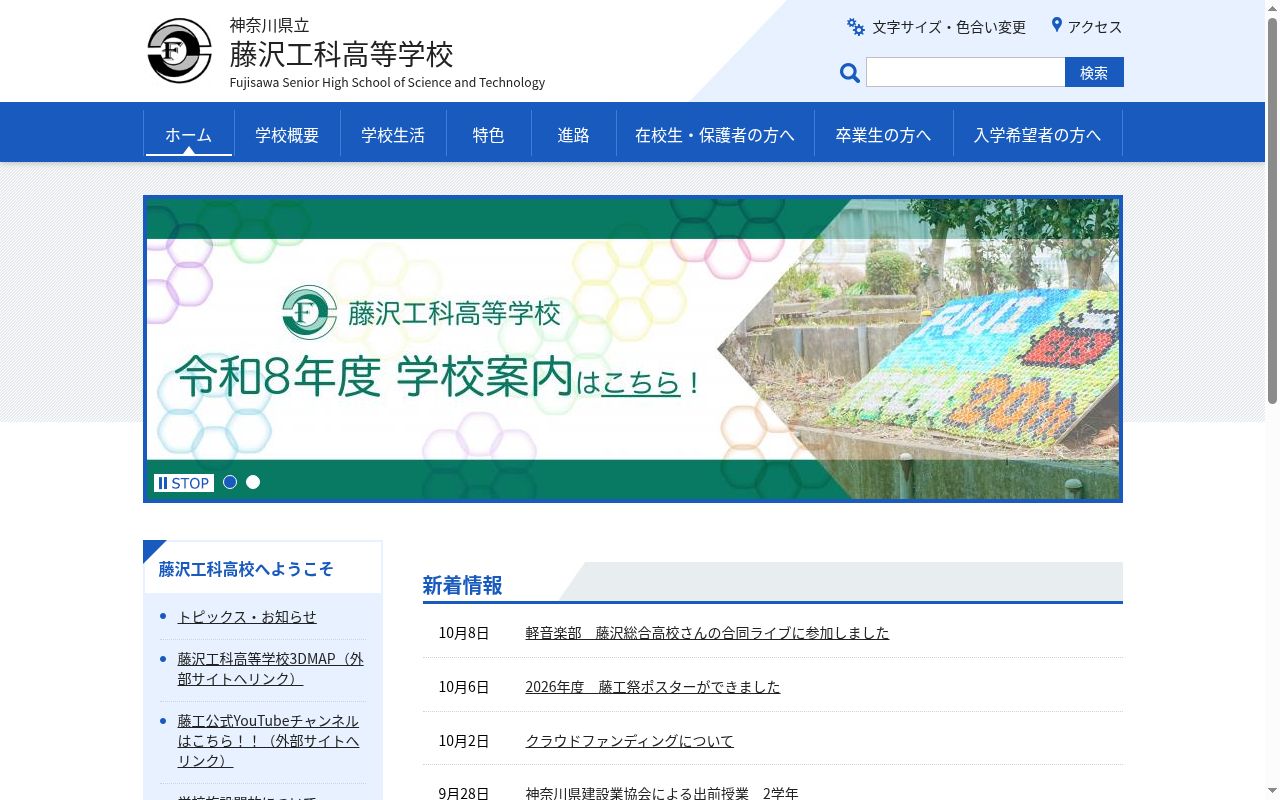Open クラウドファンディングについて news article
The height and width of the screenshot is (800, 1280).
pyautogui.click(x=630, y=741)
